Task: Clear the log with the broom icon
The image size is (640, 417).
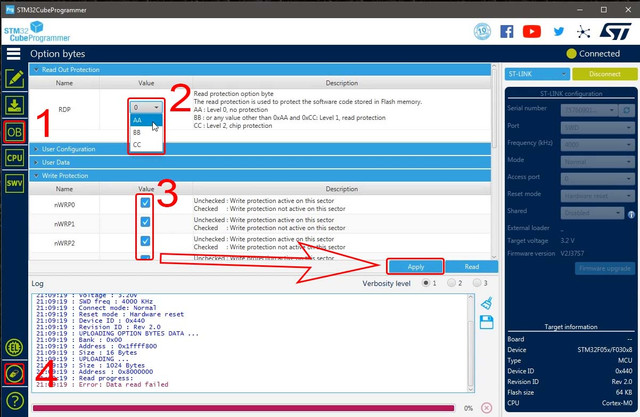Action: coord(487,303)
